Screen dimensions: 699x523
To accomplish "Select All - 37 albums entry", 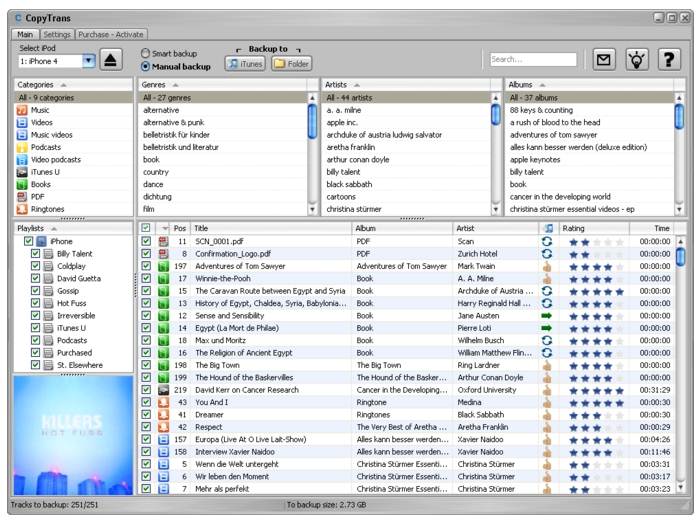I will pyautogui.click(x=589, y=98).
